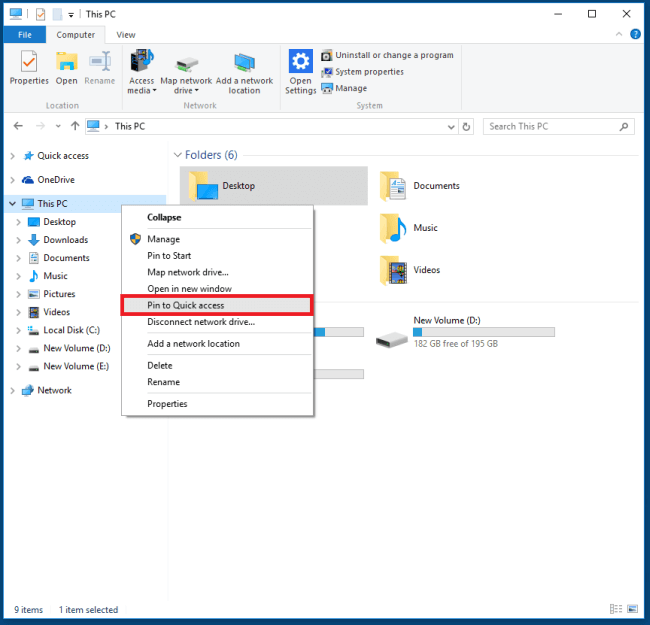The image size is (650, 625).
Task: Choose Pin to Quick access
Action: pos(218,305)
